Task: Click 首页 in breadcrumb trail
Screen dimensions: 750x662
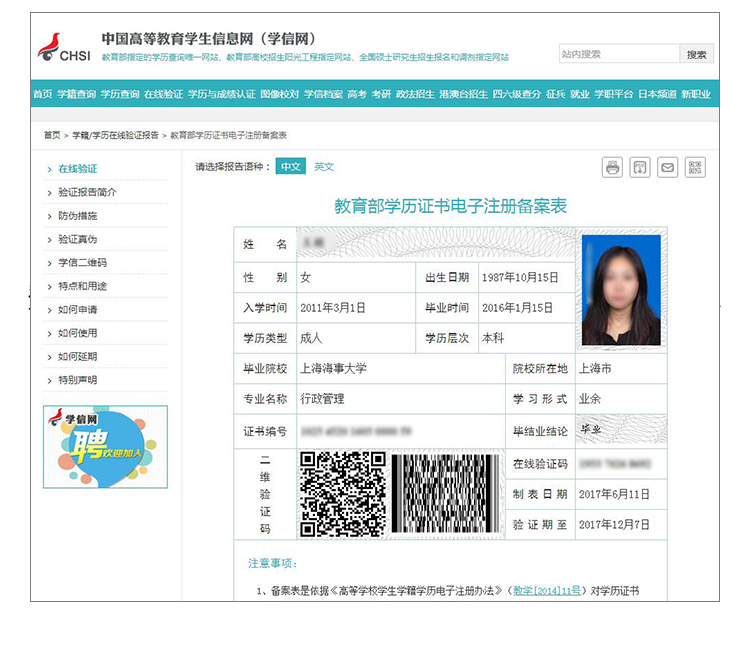Action: 52,134
